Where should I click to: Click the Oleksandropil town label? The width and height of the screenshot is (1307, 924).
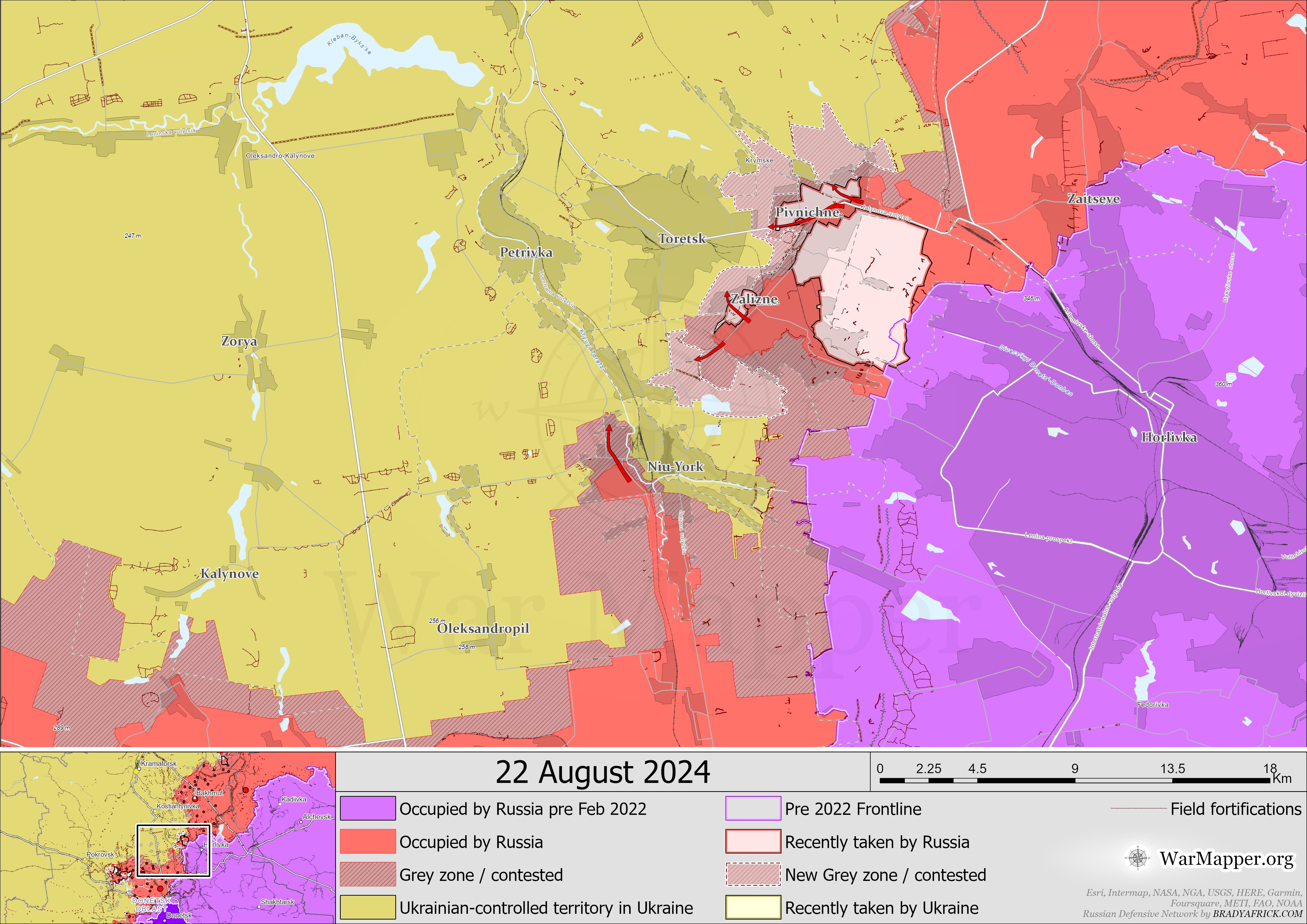click(483, 629)
